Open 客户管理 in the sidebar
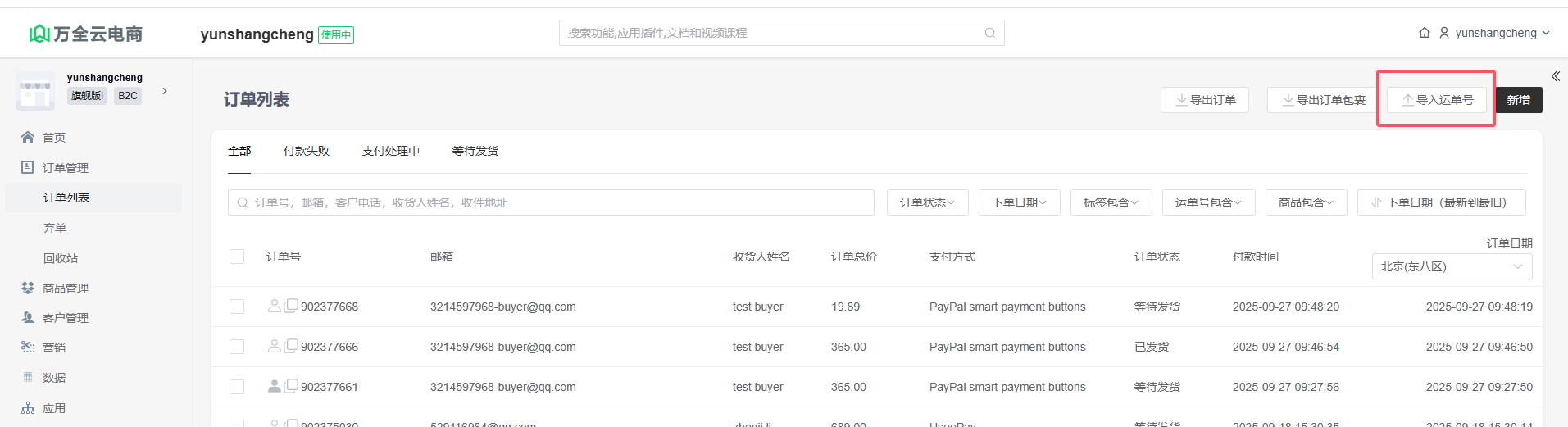The image size is (1568, 427). point(65,318)
